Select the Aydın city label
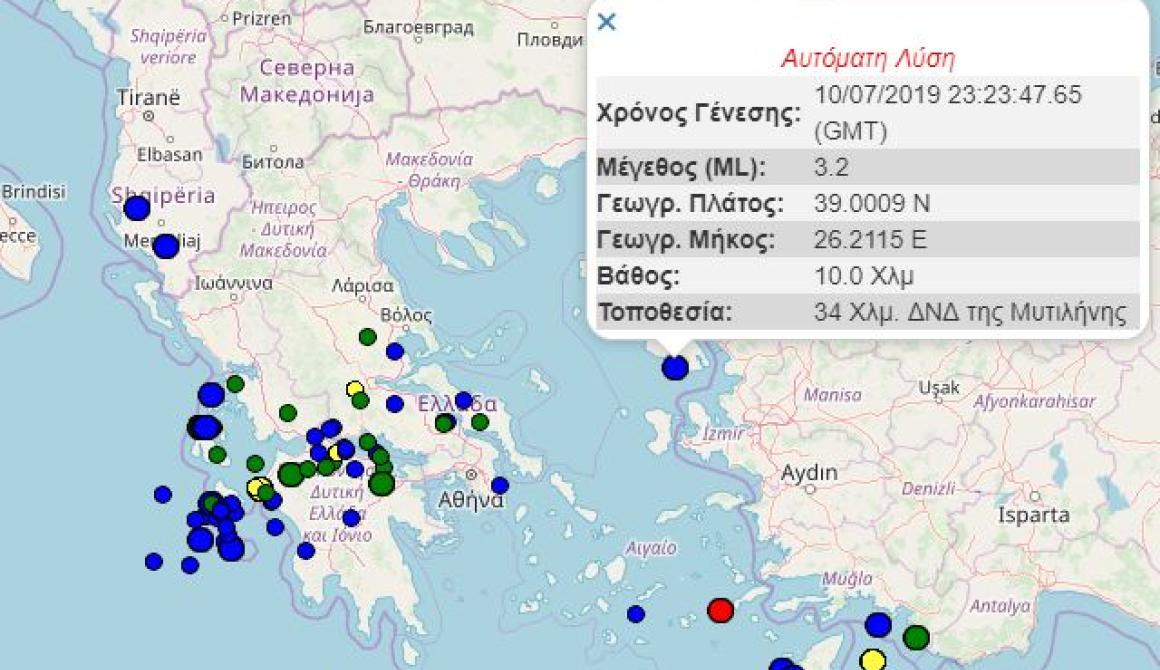The width and height of the screenshot is (1160, 670). click(x=809, y=473)
